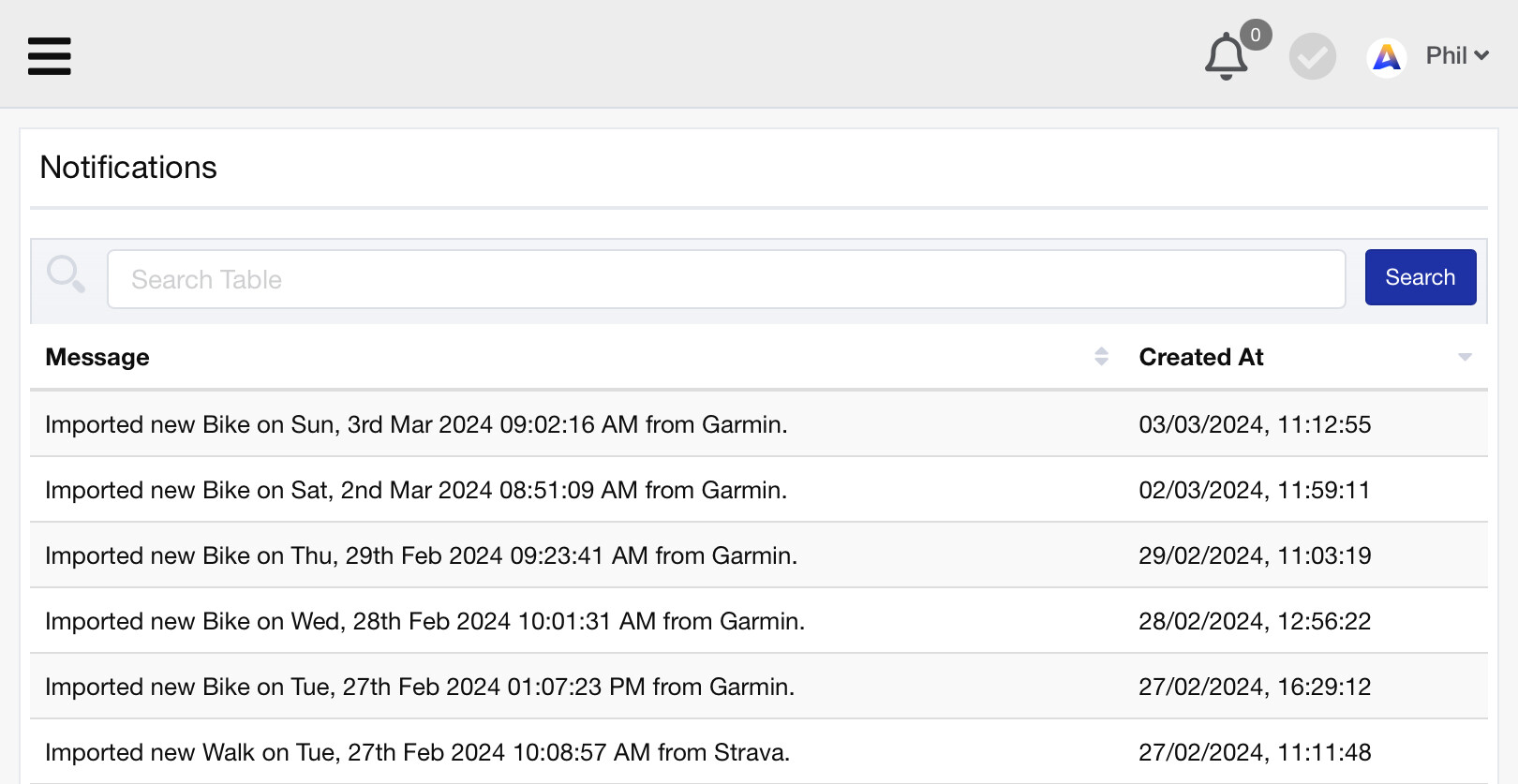1518x784 pixels.
Task: Select the 2nd Mar Bike import notification
Action: [416, 490]
